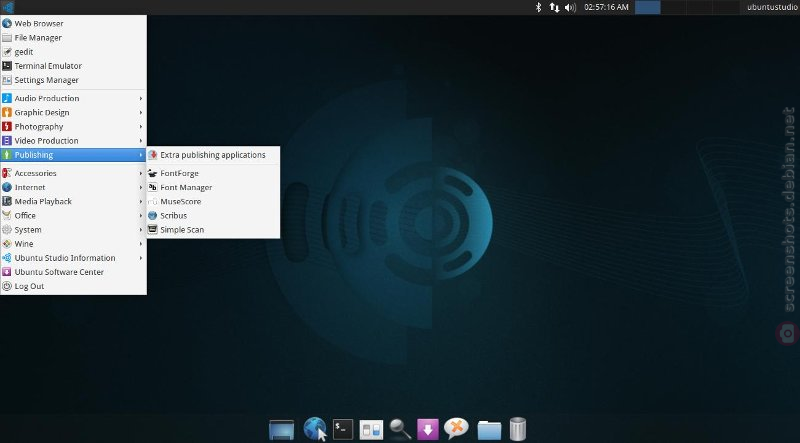Launch Web Browser from the menu
Screen dimensions: 800x443
73,23
